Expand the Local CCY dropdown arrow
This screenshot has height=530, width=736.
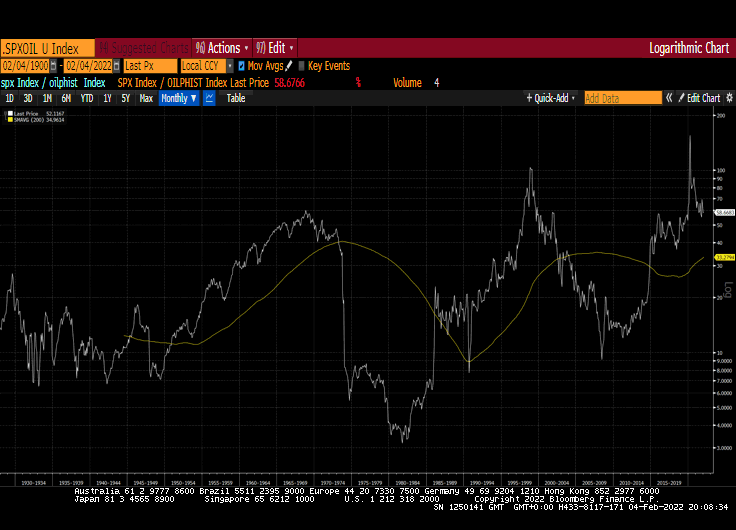point(230,66)
